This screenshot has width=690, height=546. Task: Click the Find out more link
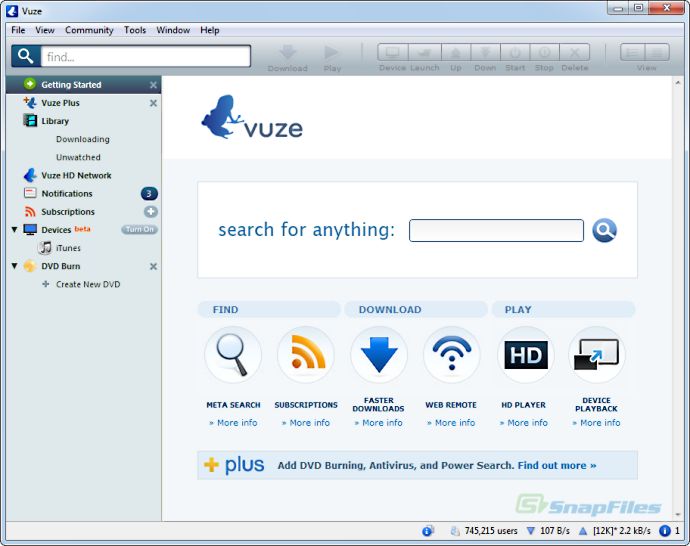[557, 465]
